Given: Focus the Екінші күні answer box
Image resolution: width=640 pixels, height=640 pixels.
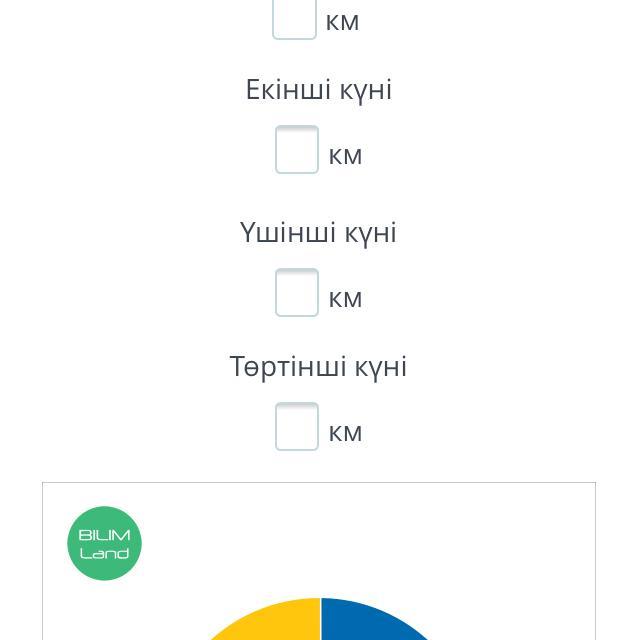Looking at the screenshot, I should (x=297, y=149).
